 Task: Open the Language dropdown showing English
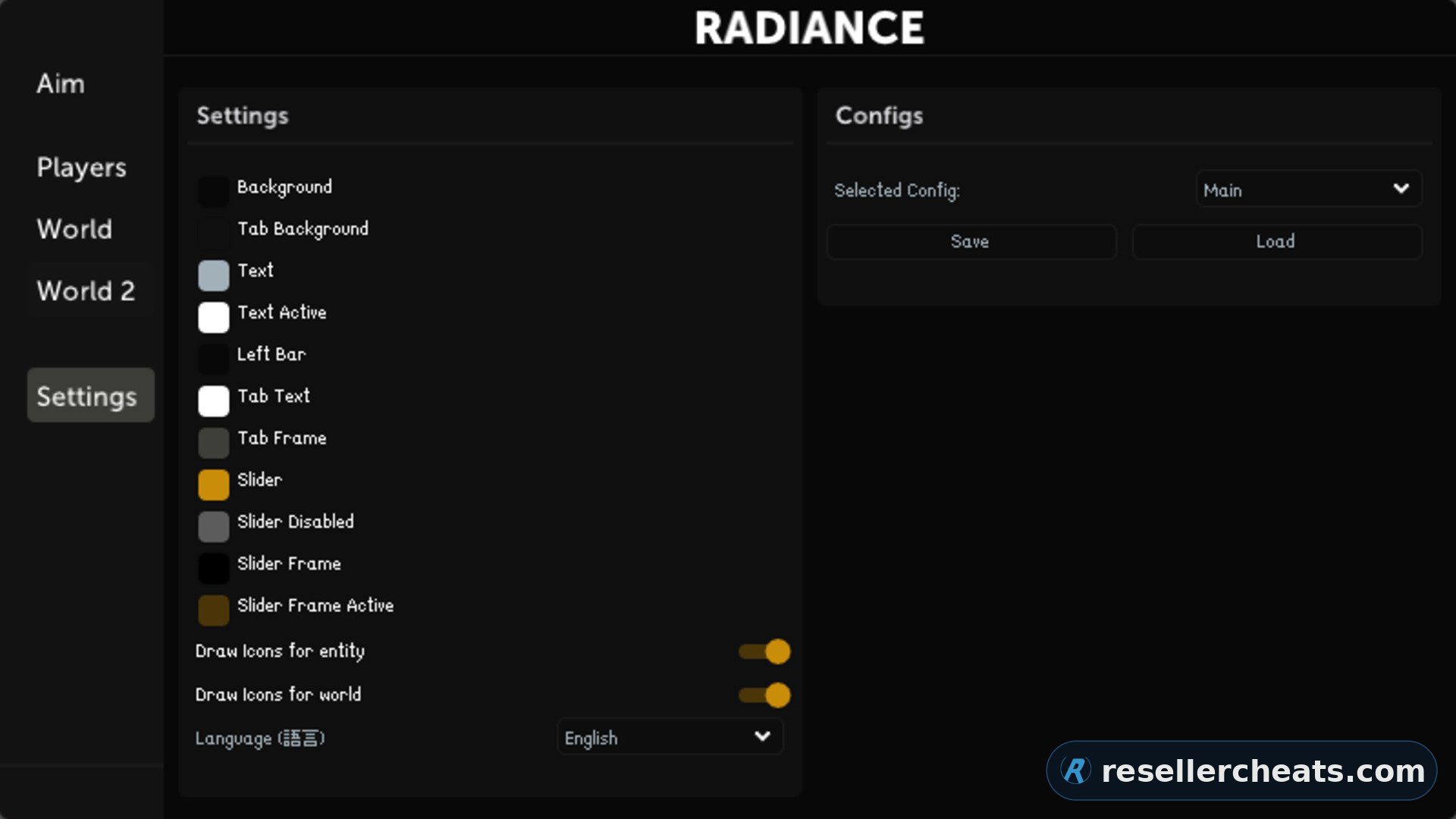670,737
